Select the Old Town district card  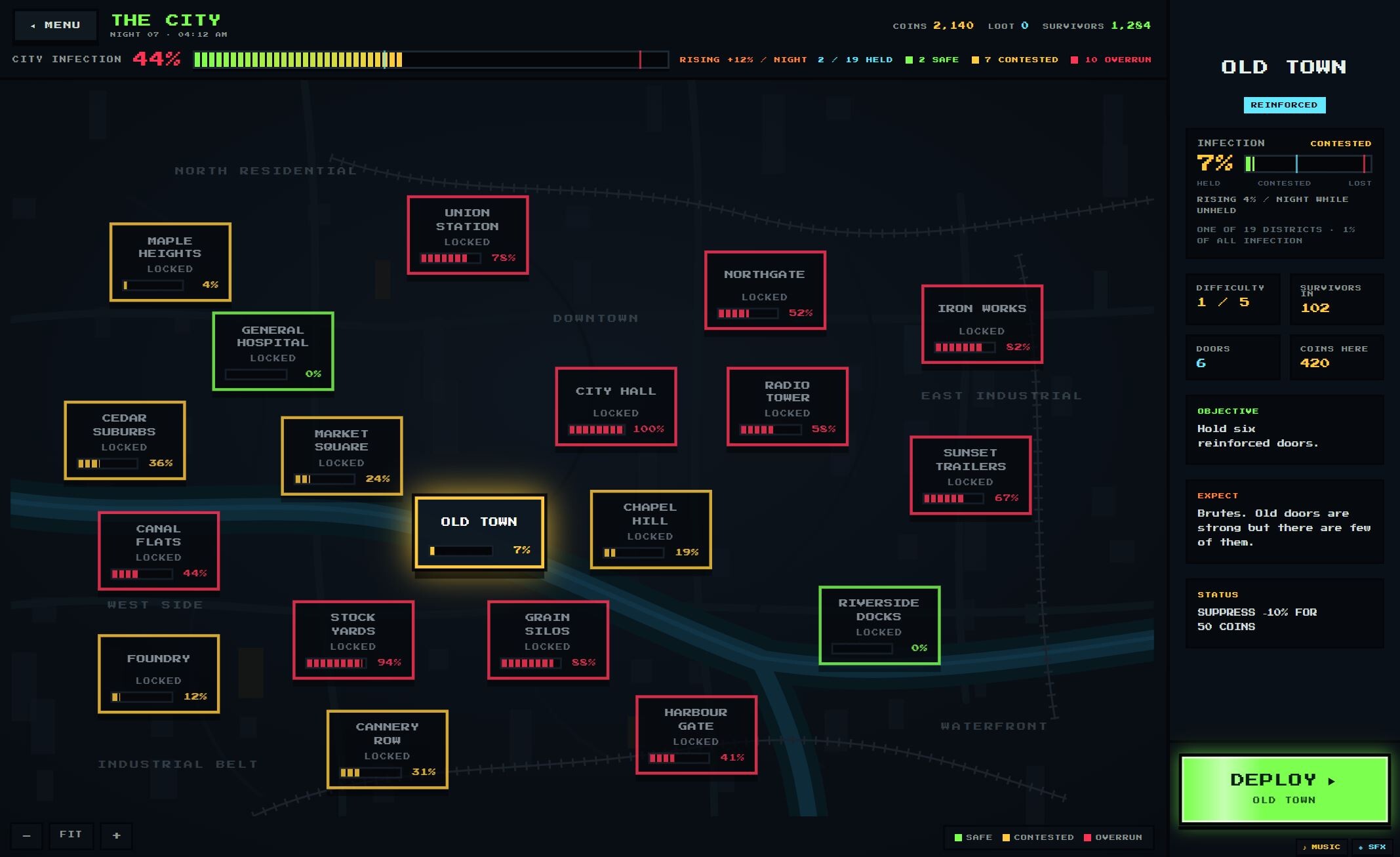click(x=479, y=532)
